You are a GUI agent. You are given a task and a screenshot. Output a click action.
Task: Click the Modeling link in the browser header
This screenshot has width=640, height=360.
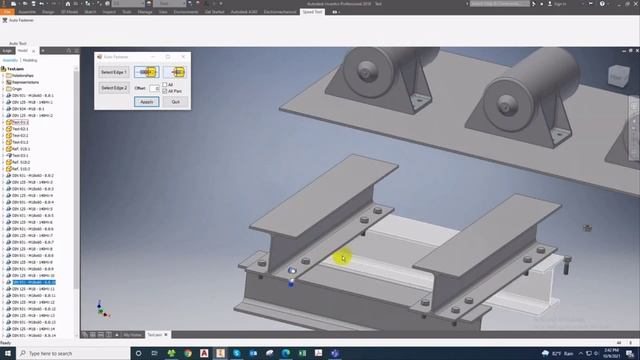point(30,60)
